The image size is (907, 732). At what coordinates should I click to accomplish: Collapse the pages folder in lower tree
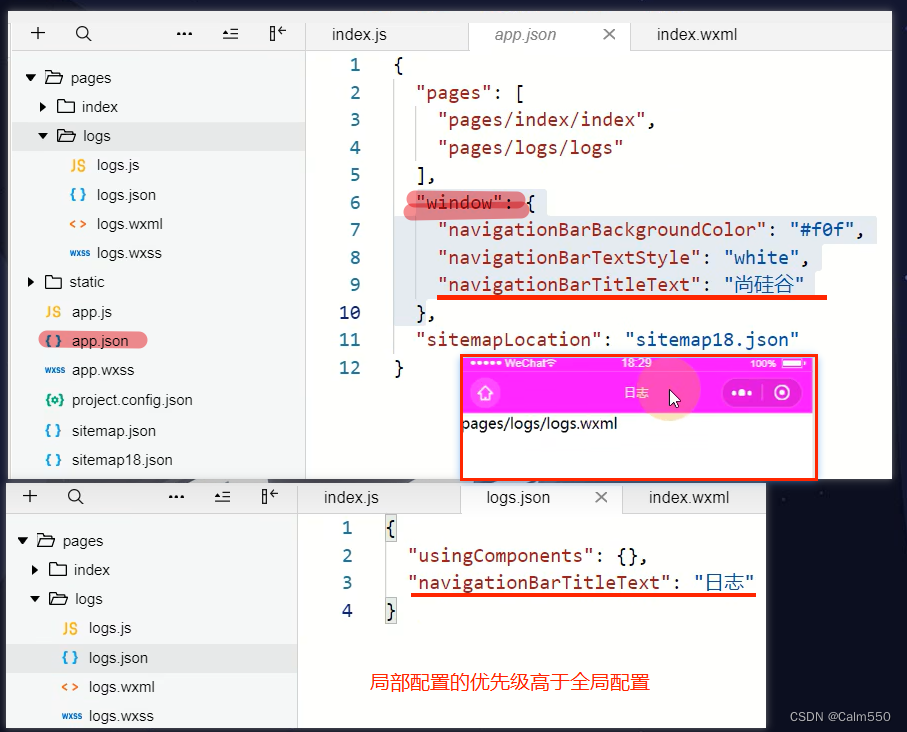[23, 540]
